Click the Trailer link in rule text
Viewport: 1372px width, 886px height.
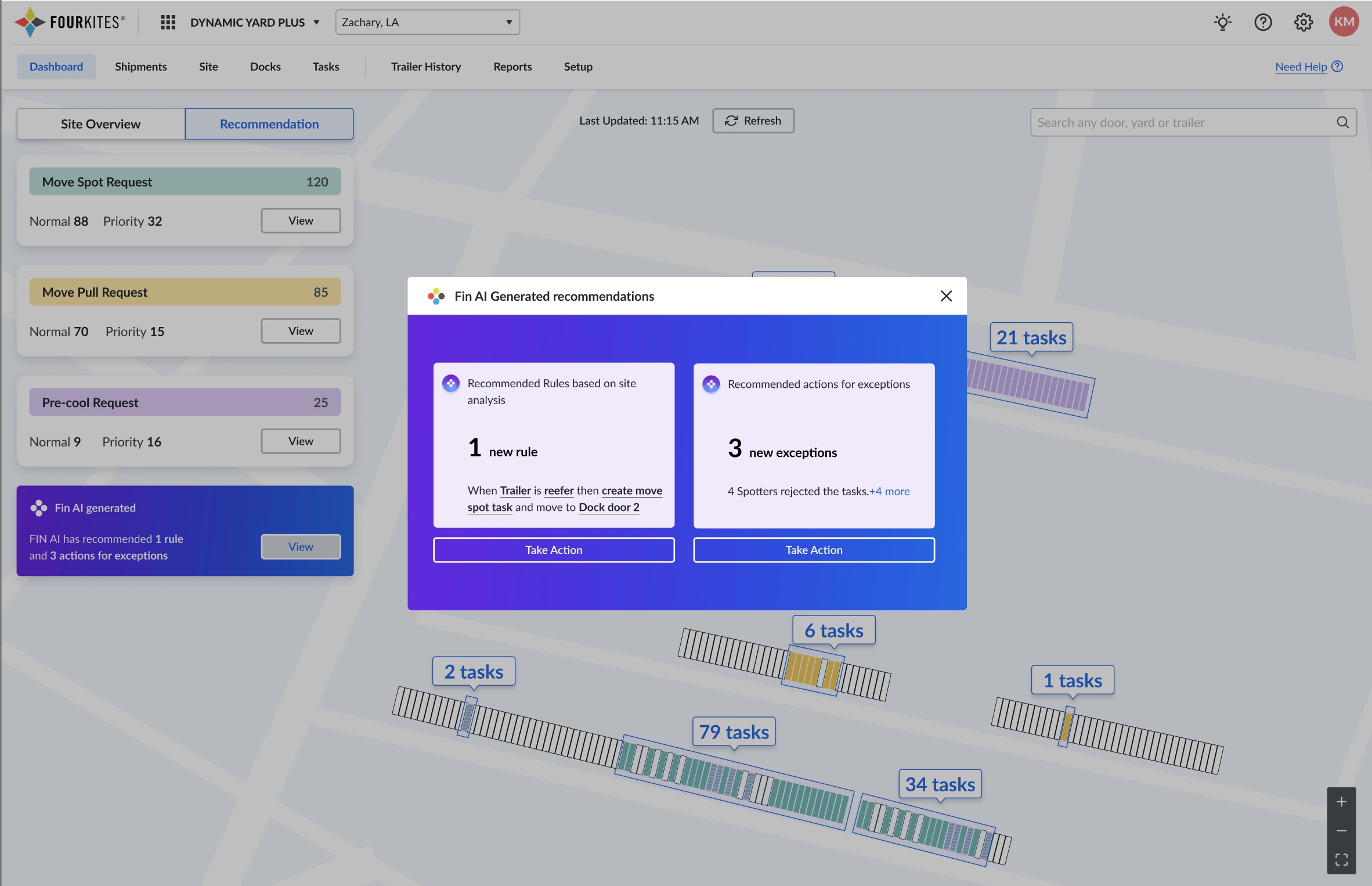coord(515,491)
